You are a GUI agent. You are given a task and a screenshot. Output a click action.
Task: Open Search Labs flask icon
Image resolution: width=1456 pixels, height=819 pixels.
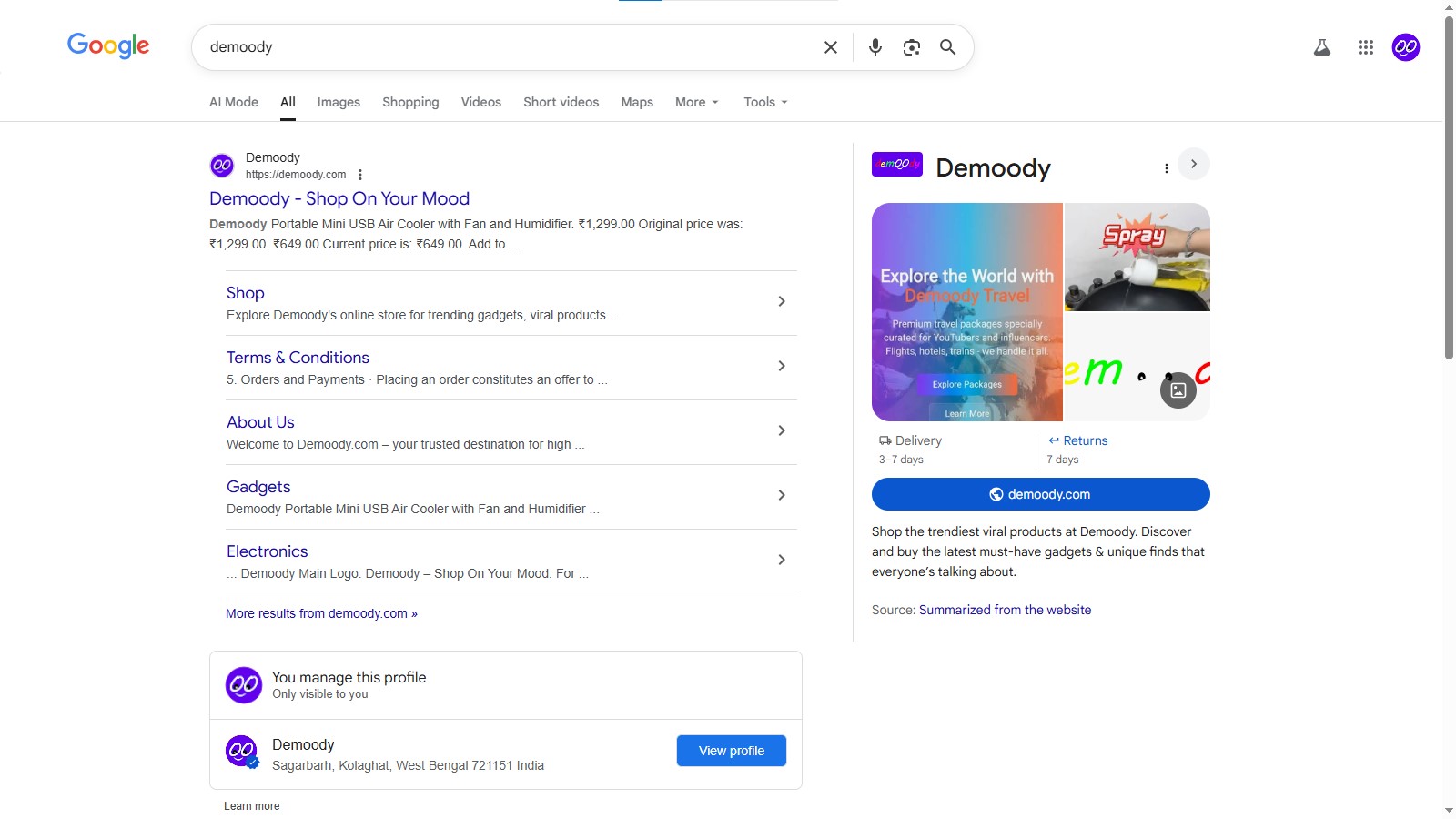point(1322,47)
